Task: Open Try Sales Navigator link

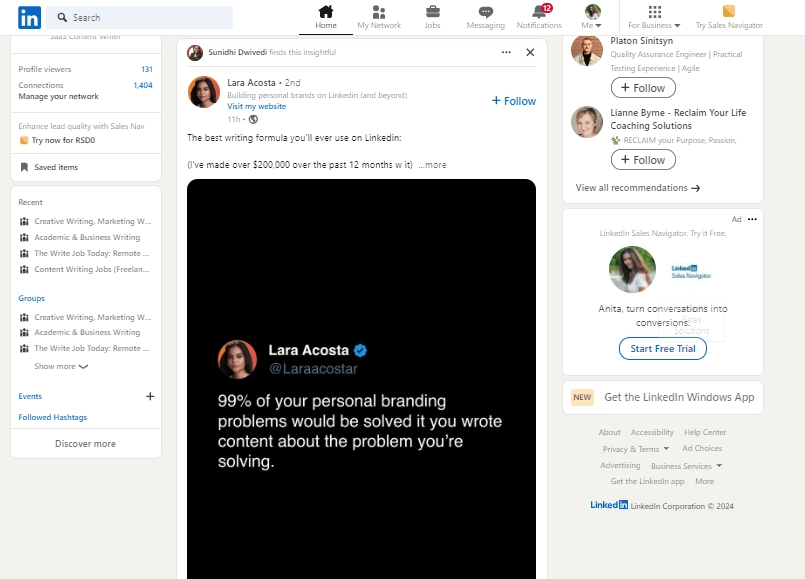Action: coord(729,17)
